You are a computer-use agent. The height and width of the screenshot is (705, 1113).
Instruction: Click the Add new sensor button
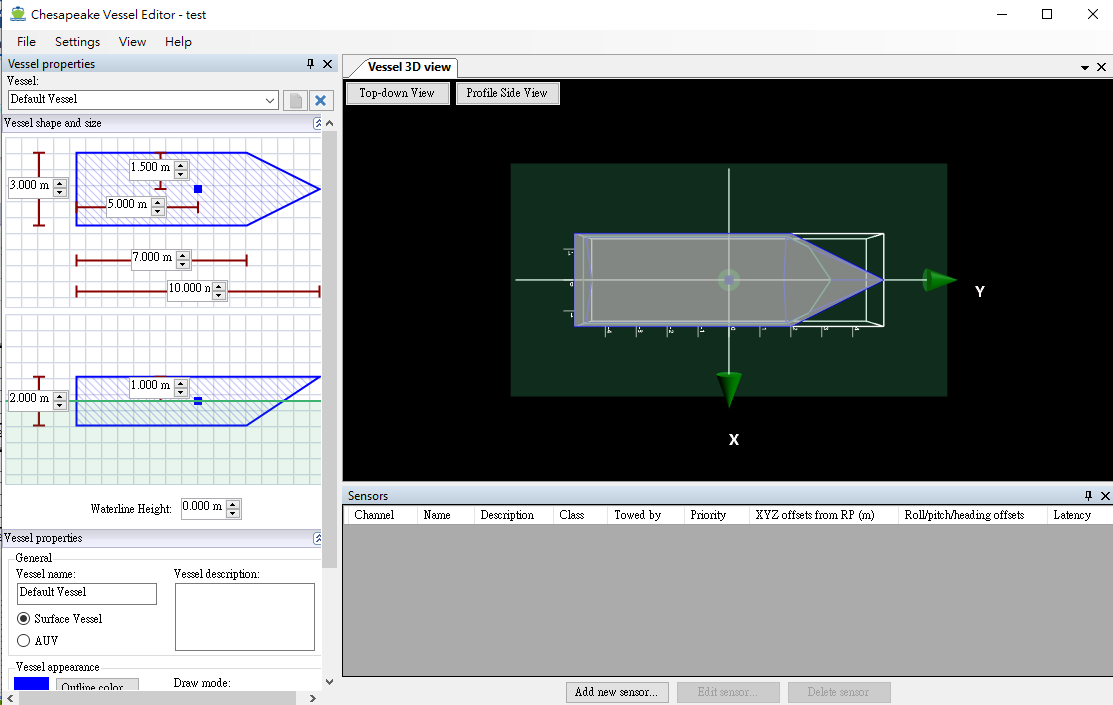(x=616, y=692)
